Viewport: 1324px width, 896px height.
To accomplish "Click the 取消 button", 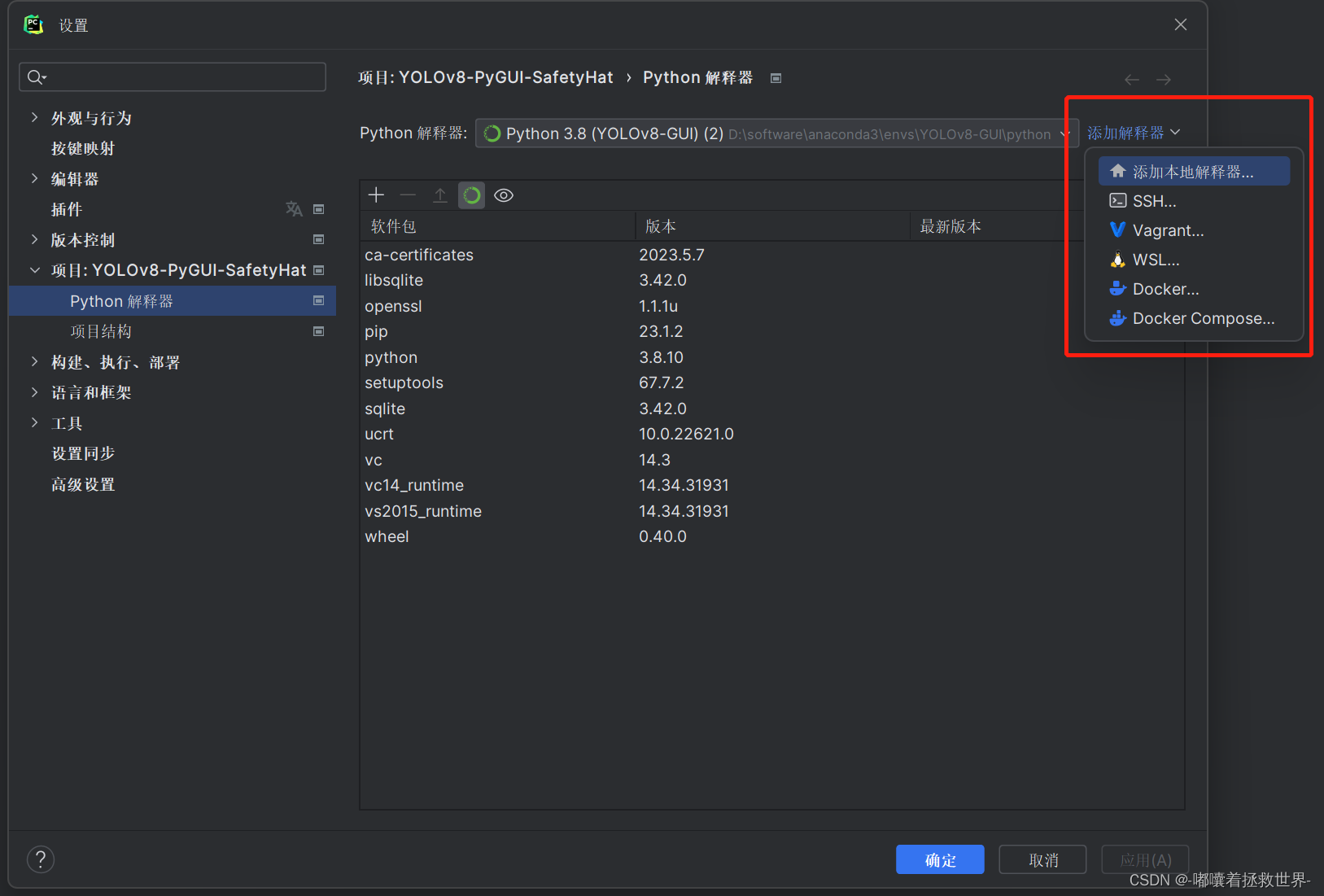I will click(1042, 859).
